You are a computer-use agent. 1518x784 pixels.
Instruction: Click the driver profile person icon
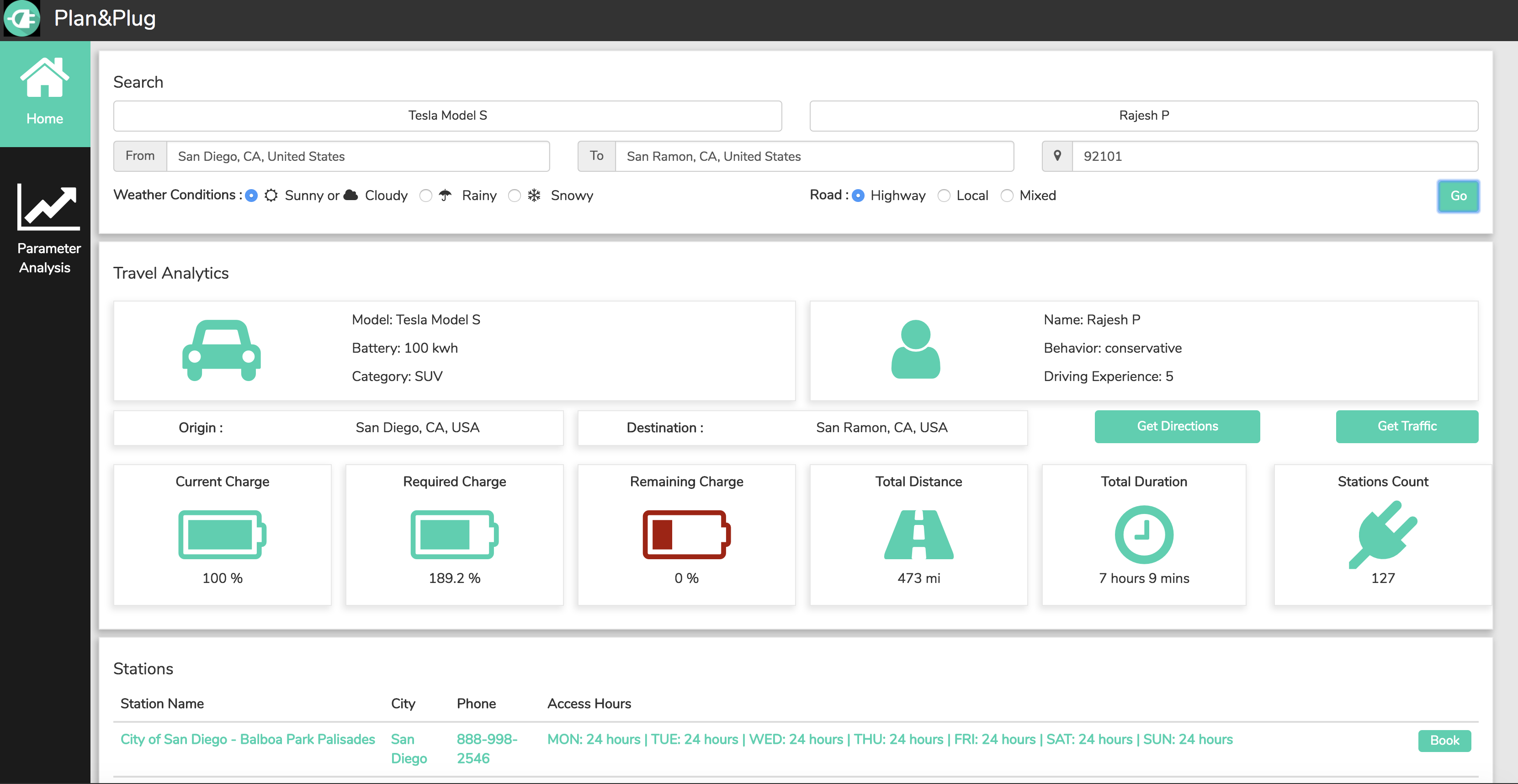pyautogui.click(x=915, y=350)
